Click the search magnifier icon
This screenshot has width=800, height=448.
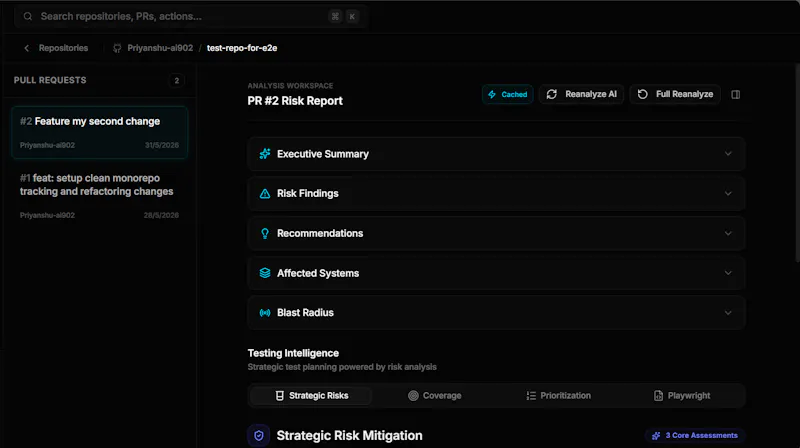click(x=28, y=16)
